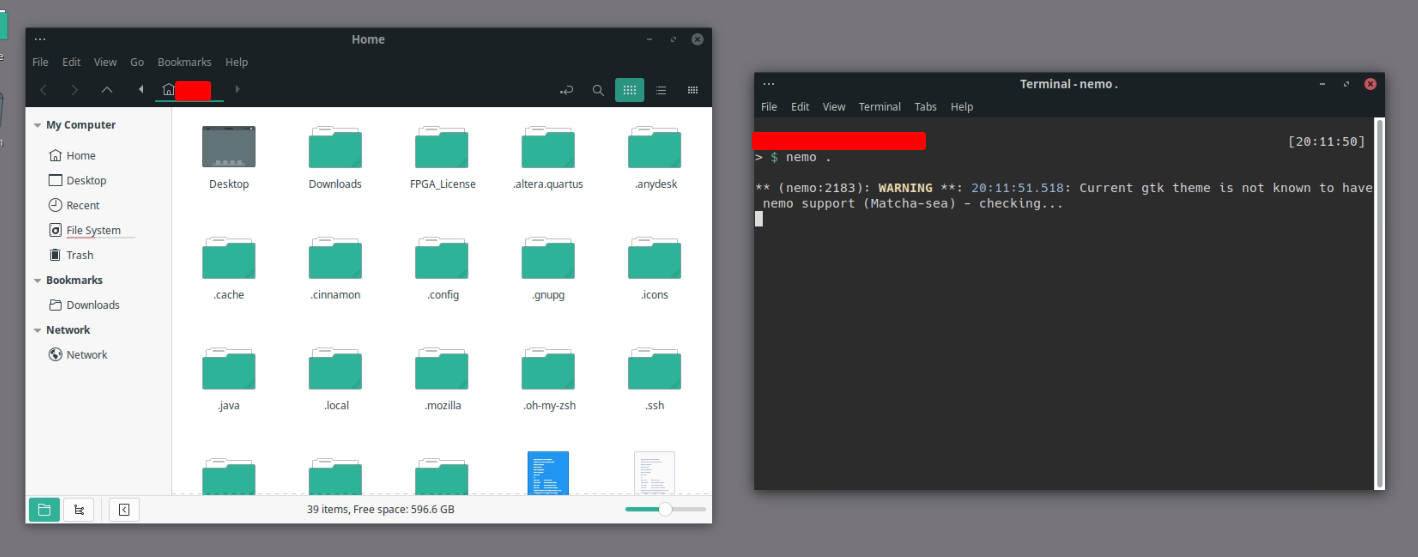
Task: Click the home path bar button
Action: tap(188, 90)
